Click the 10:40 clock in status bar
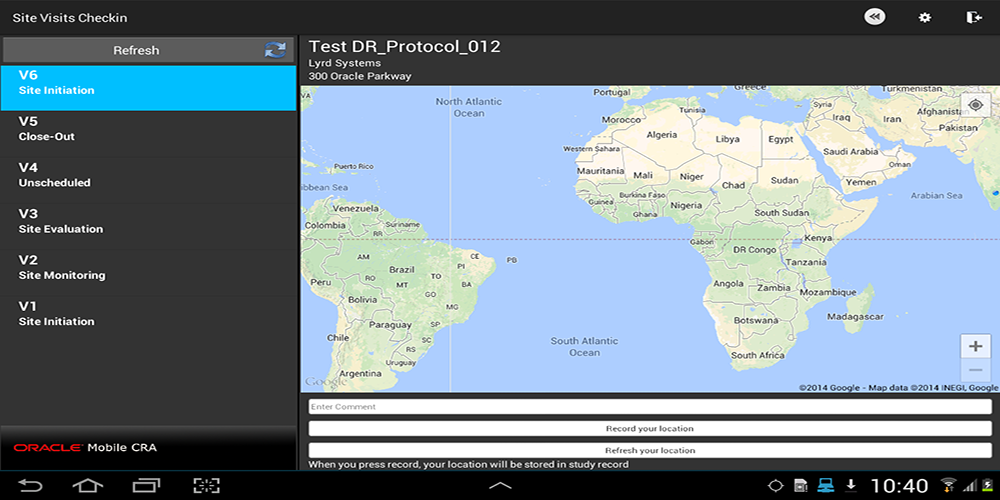The image size is (1000, 500). coord(899,486)
